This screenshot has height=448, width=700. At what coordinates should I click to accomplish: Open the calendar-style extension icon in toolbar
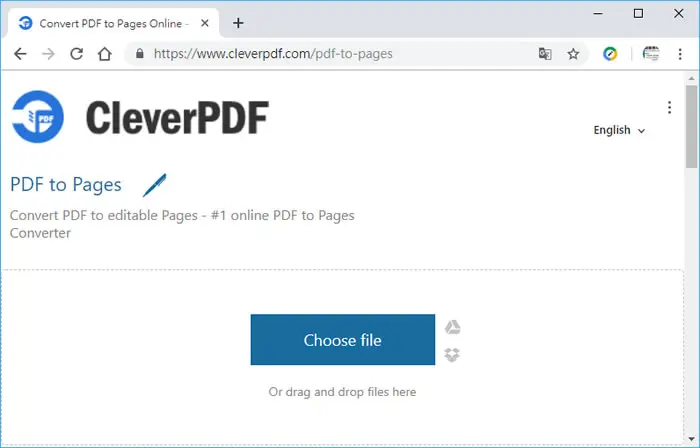tap(651, 54)
